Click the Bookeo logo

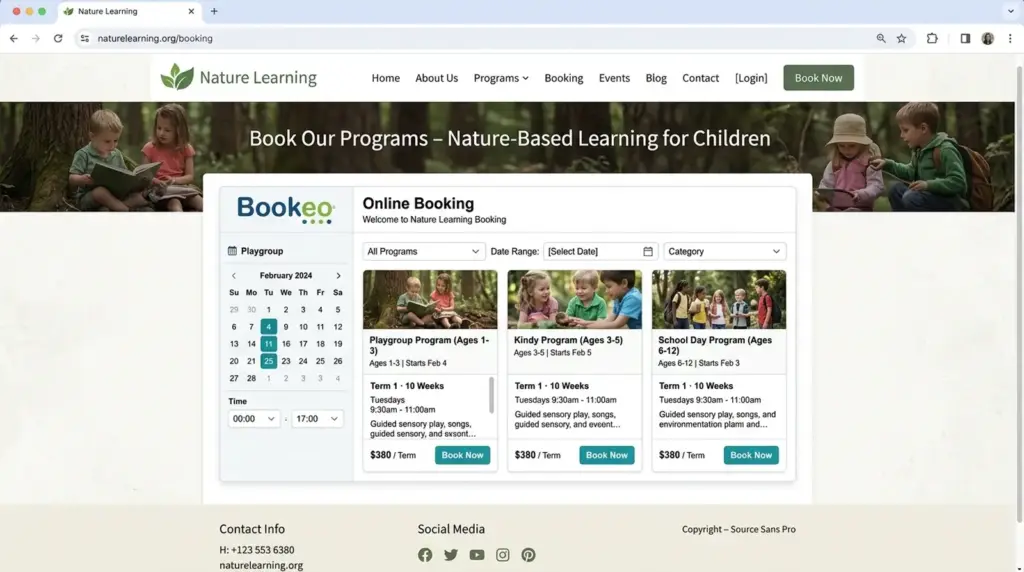[x=286, y=210]
